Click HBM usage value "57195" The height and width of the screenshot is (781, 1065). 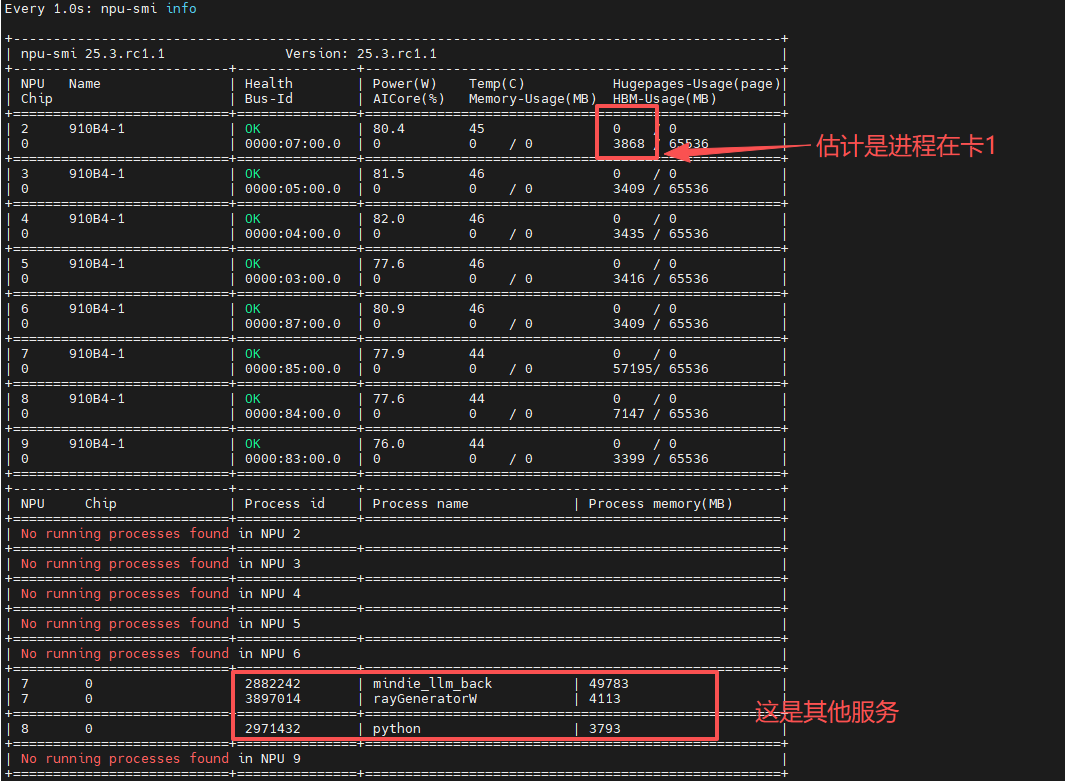pyautogui.click(x=632, y=369)
